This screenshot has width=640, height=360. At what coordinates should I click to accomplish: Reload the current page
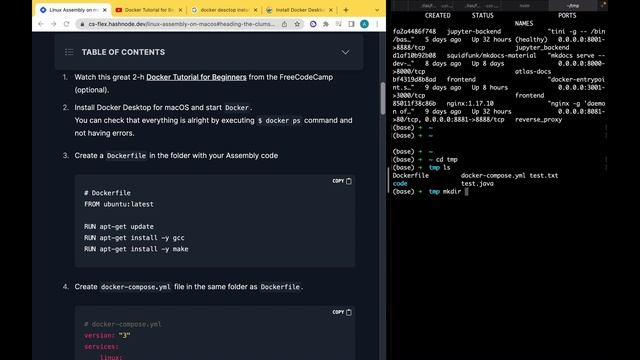tap(67, 24)
